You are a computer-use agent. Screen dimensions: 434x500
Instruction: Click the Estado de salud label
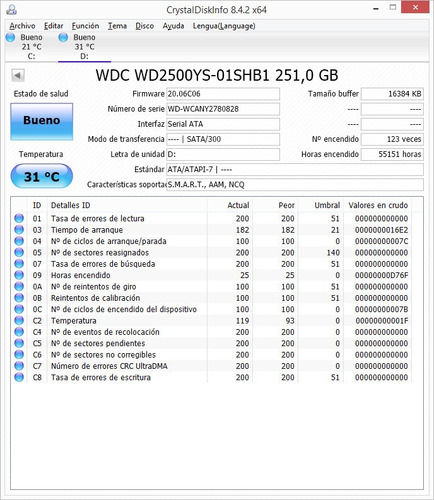point(41,94)
